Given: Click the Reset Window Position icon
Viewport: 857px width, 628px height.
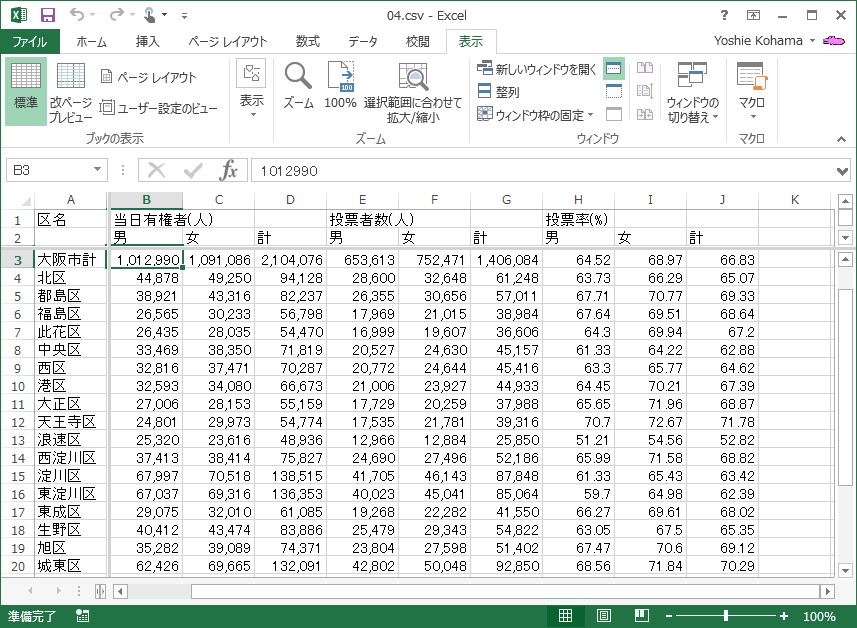Looking at the screenshot, I should tap(645, 114).
